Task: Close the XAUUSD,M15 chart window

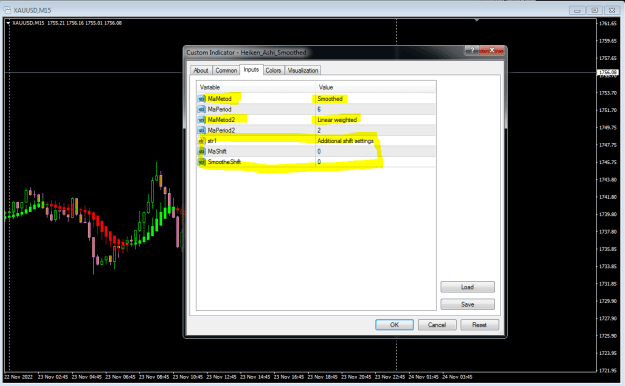Action: (612, 10)
